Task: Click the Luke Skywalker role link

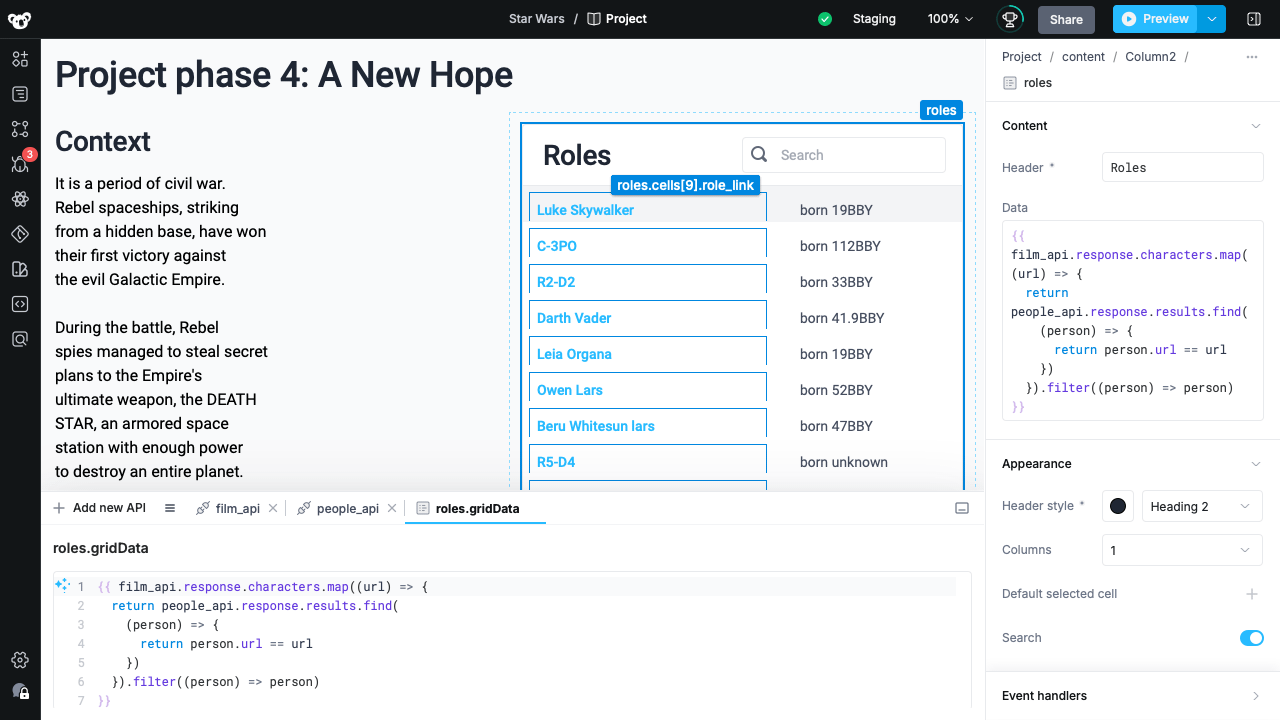Action: [585, 210]
